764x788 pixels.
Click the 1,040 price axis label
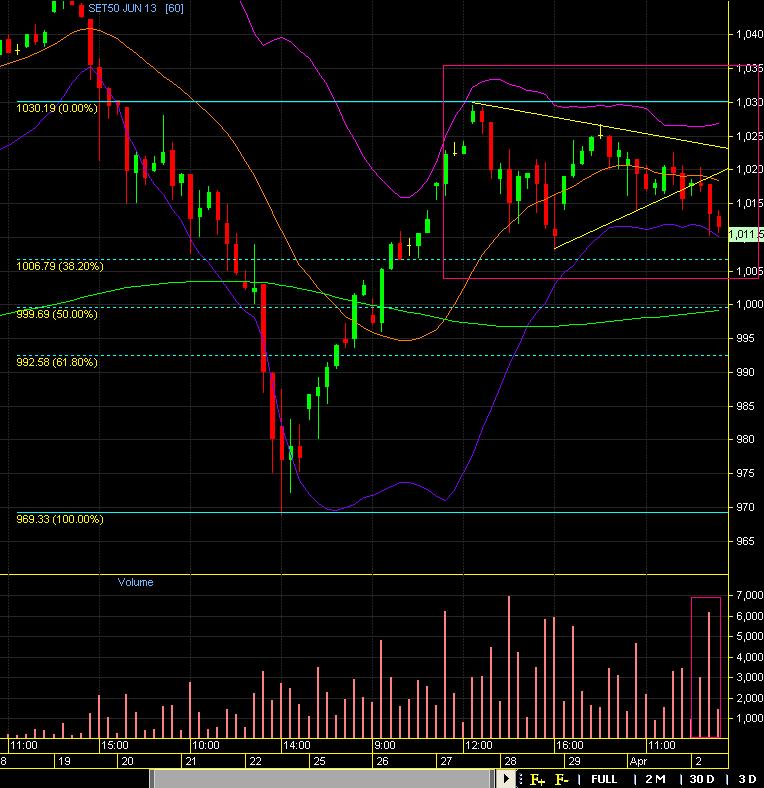749,34
